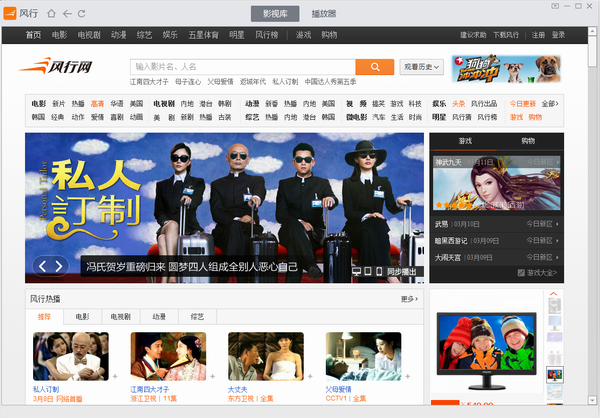Click 高清 movie filter link
This screenshot has height=418, width=600.
click(98, 104)
